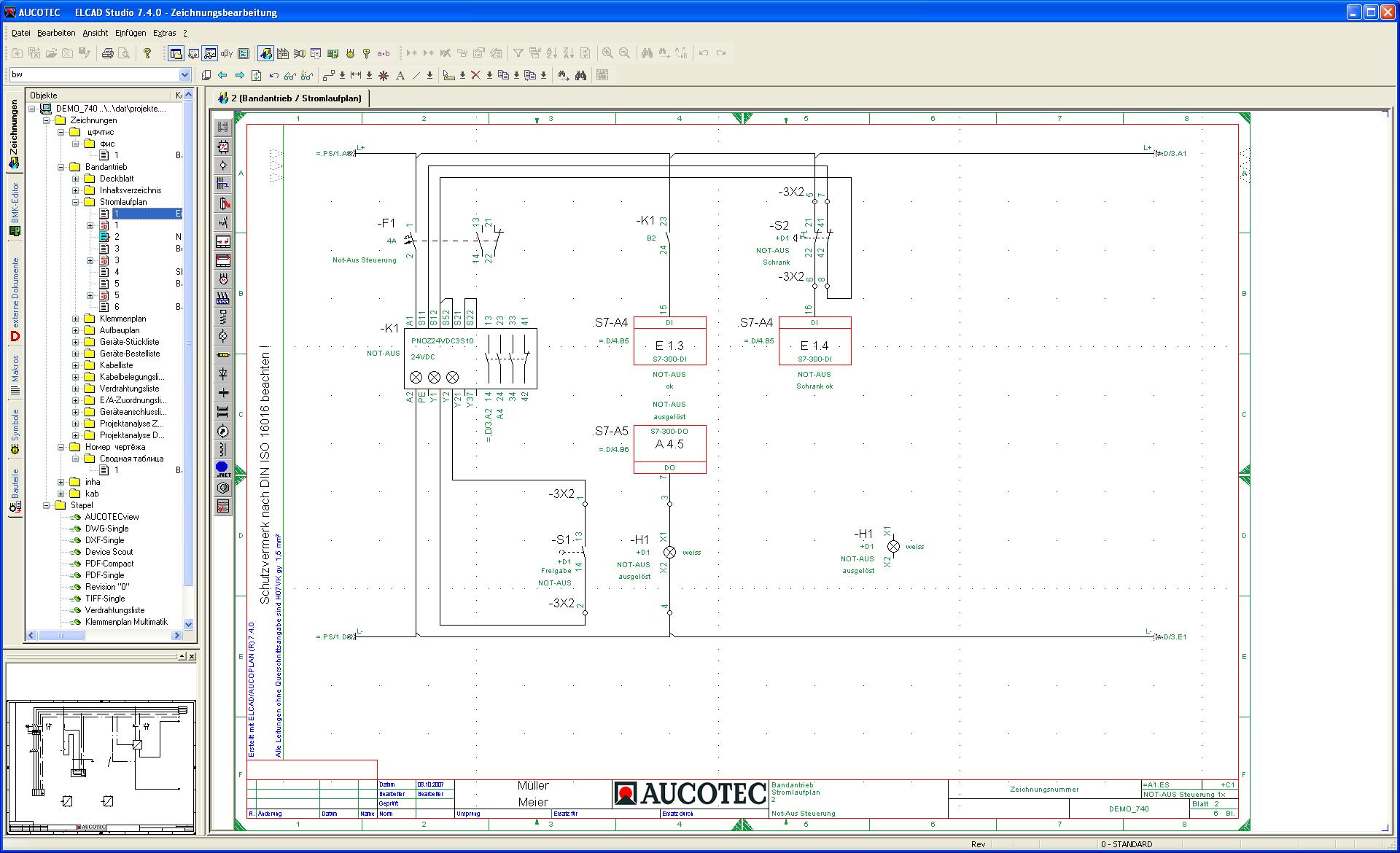Select the motor symbol in symbol palette
This screenshot has width=1400, height=853.
pyautogui.click(x=223, y=279)
